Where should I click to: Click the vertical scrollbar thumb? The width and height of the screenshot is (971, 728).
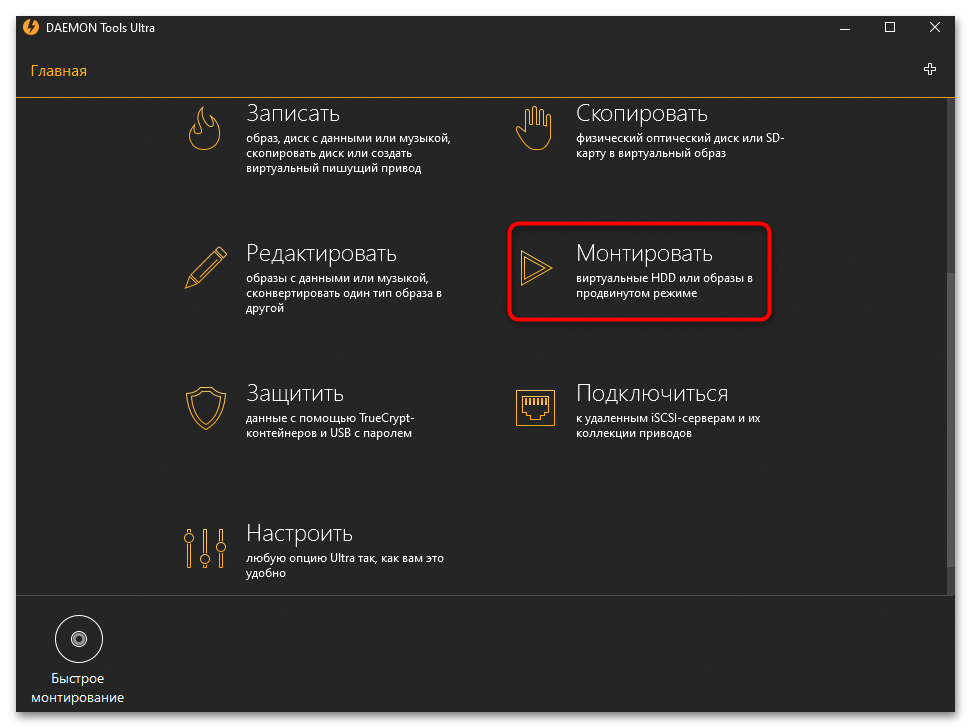click(951, 420)
